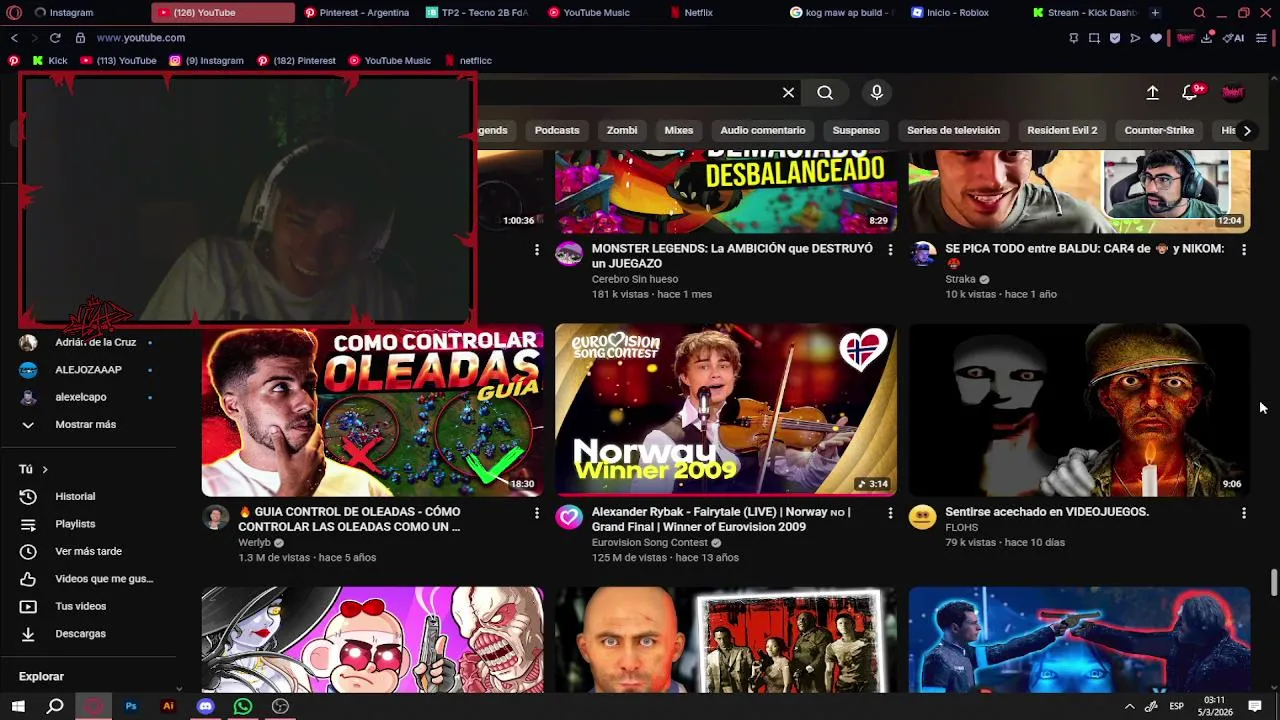Select the Resident Evil 2 chip

point(1062,130)
